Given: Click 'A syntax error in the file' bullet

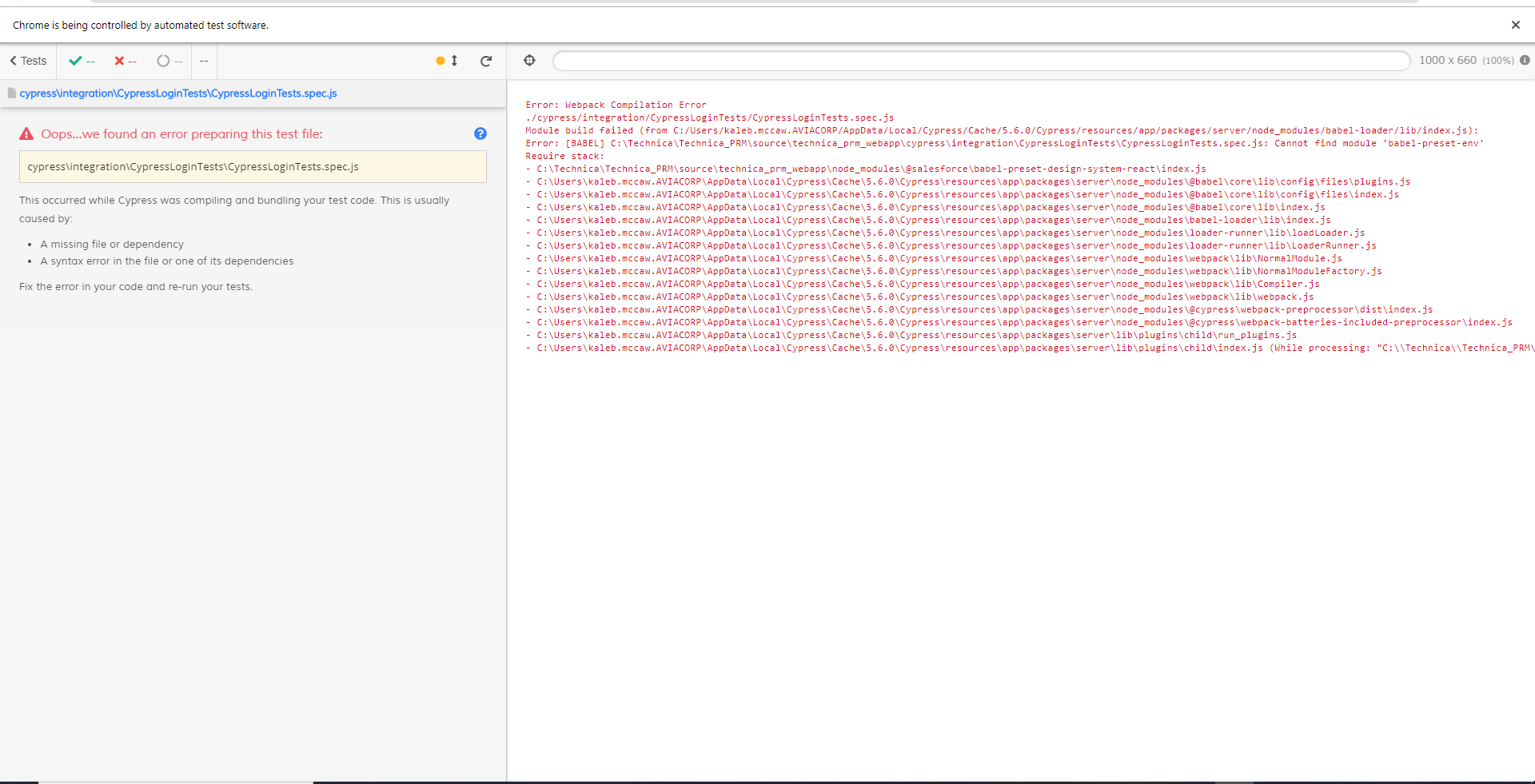Looking at the screenshot, I should (x=167, y=261).
